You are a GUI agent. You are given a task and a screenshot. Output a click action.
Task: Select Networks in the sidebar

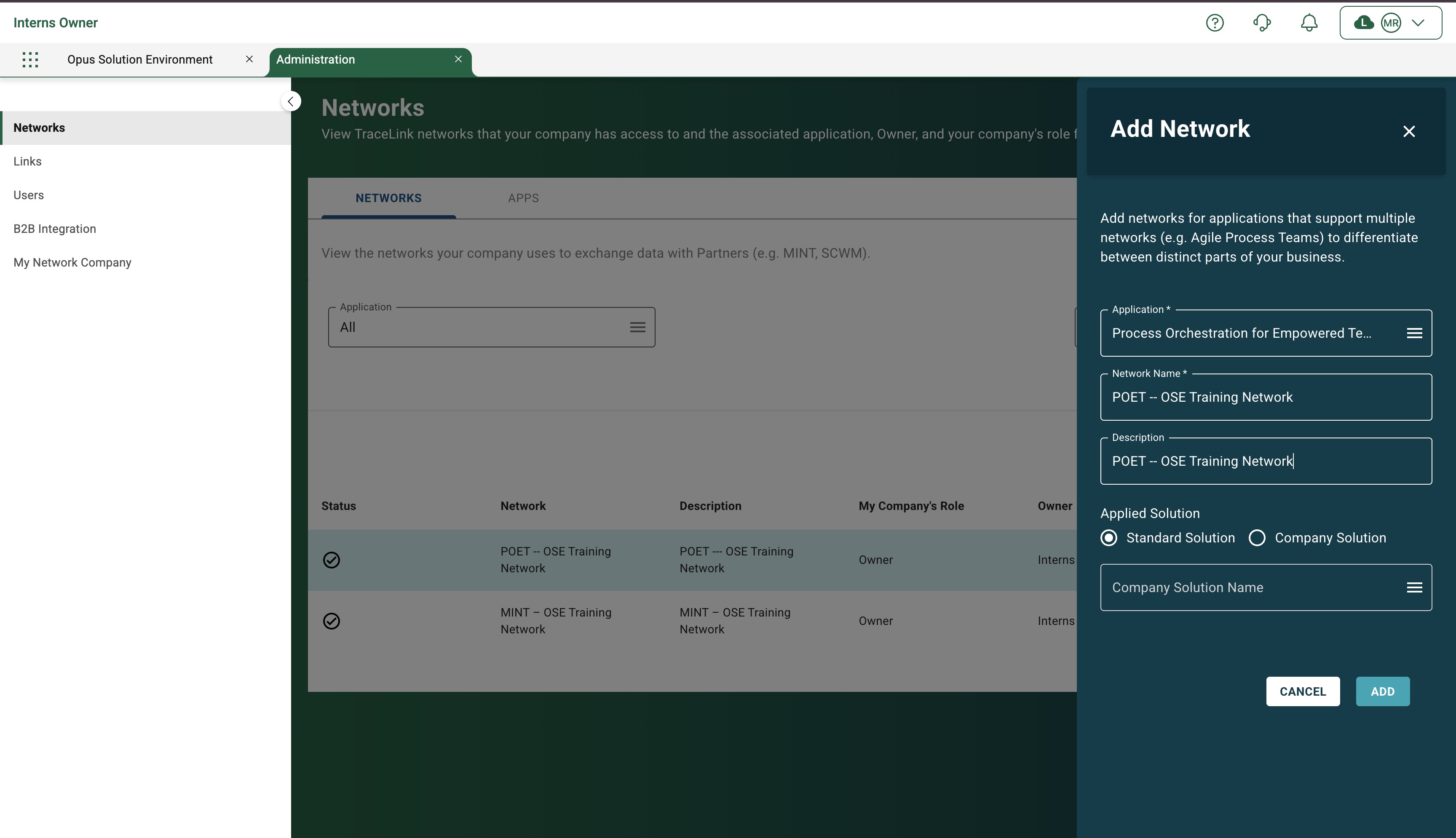(145, 128)
